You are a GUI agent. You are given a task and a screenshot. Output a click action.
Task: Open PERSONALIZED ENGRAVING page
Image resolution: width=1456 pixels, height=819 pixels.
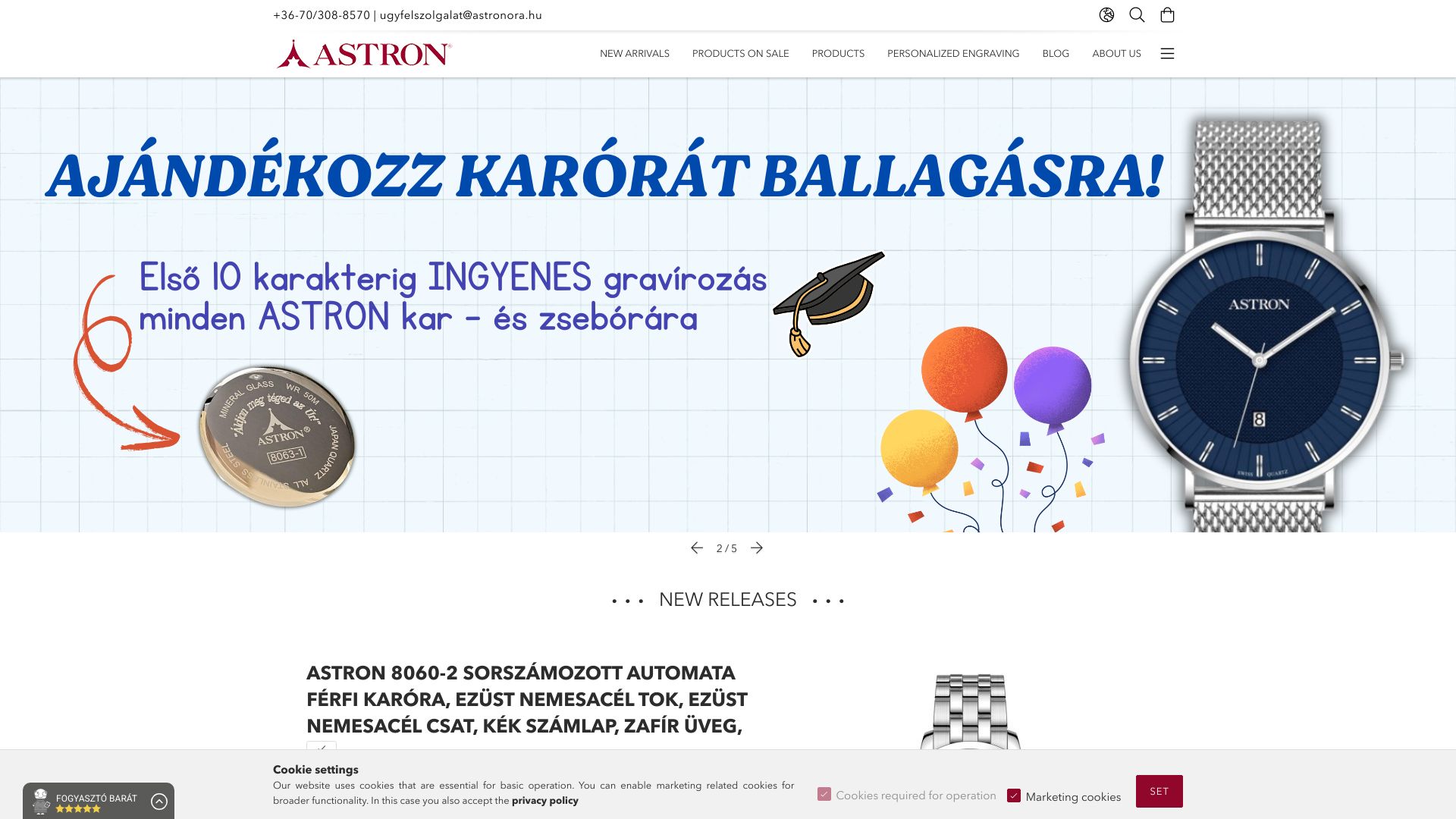tap(953, 53)
